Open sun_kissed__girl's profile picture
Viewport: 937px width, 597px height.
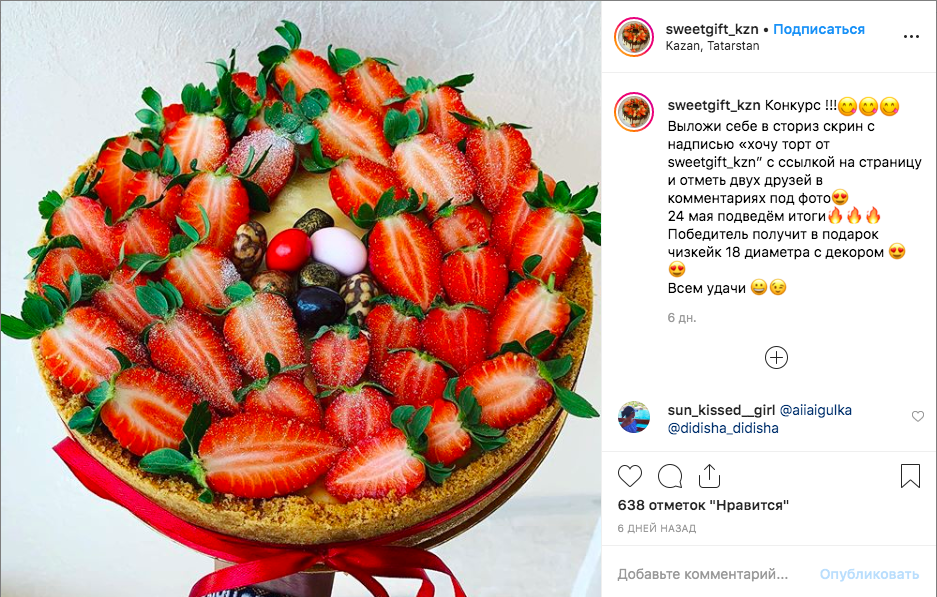pos(633,417)
